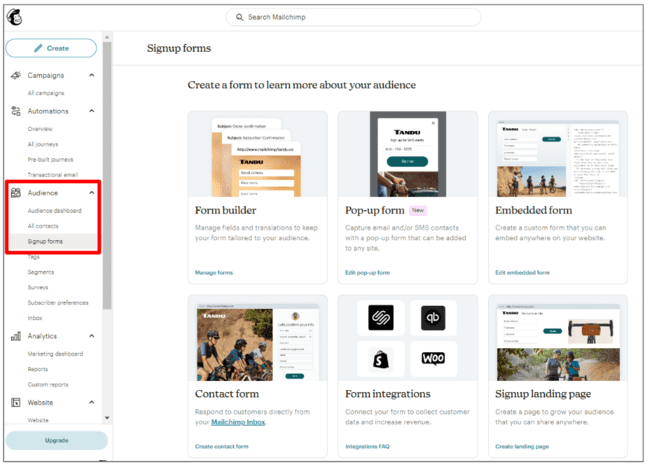Open Marketing dashboard item
This screenshot has width=650, height=470.
(55, 354)
